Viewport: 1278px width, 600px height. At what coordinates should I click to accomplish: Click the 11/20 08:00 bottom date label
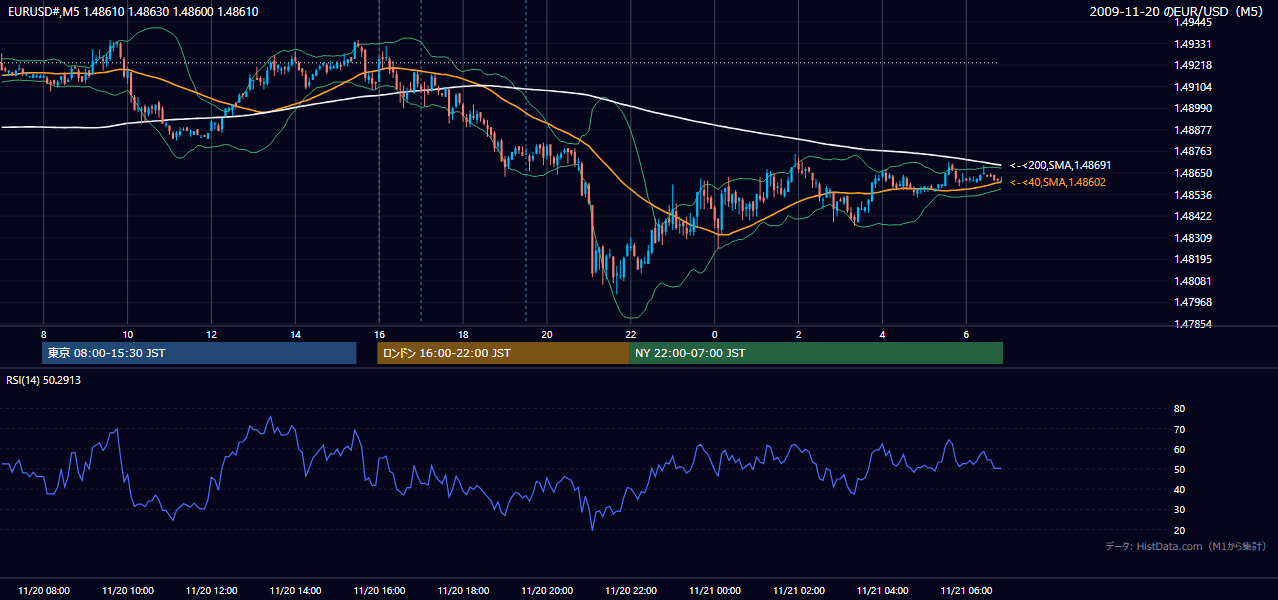(x=44, y=591)
